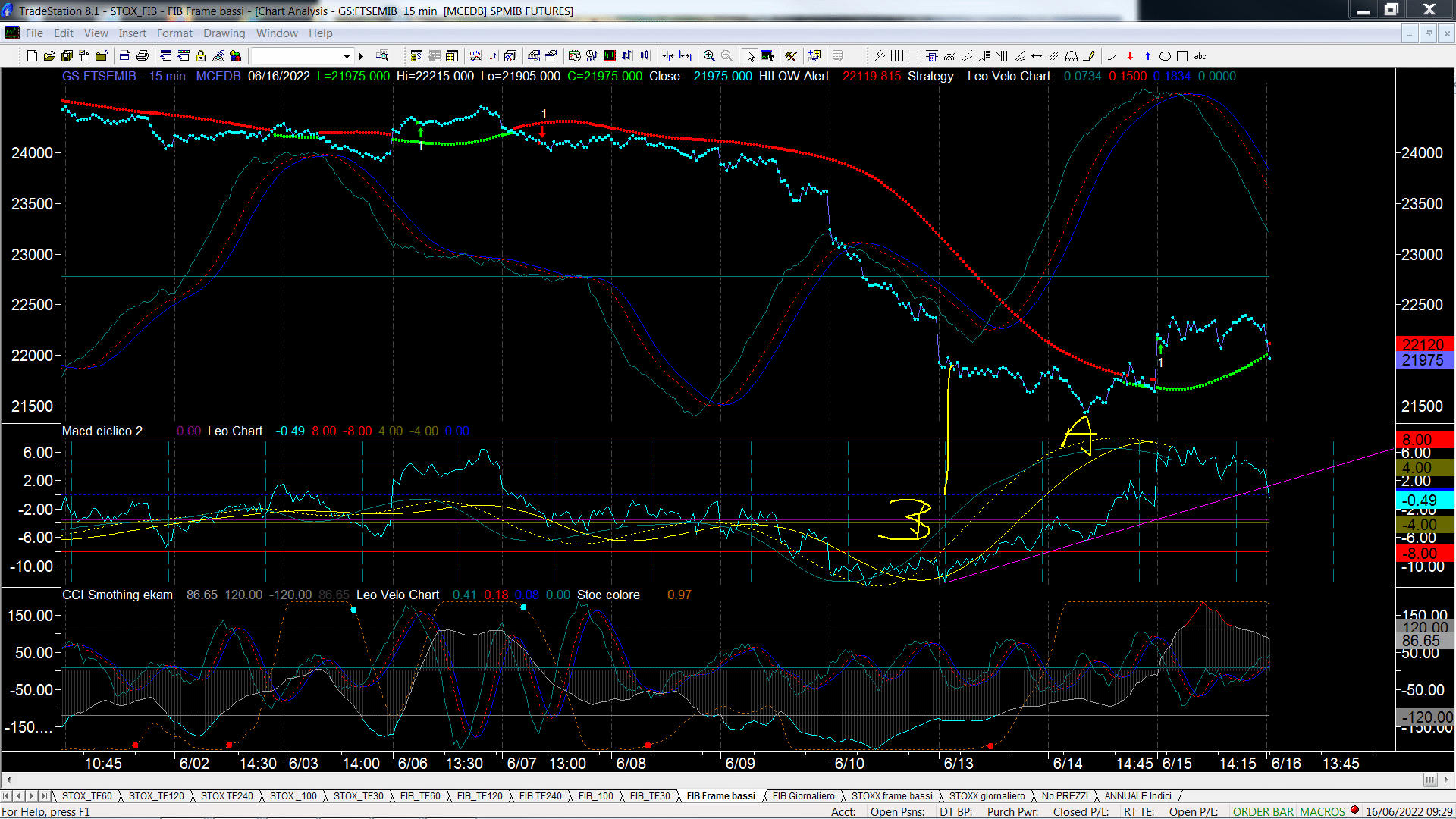Select the rectangle drawing tool
1456x819 pixels.
click(1181, 56)
